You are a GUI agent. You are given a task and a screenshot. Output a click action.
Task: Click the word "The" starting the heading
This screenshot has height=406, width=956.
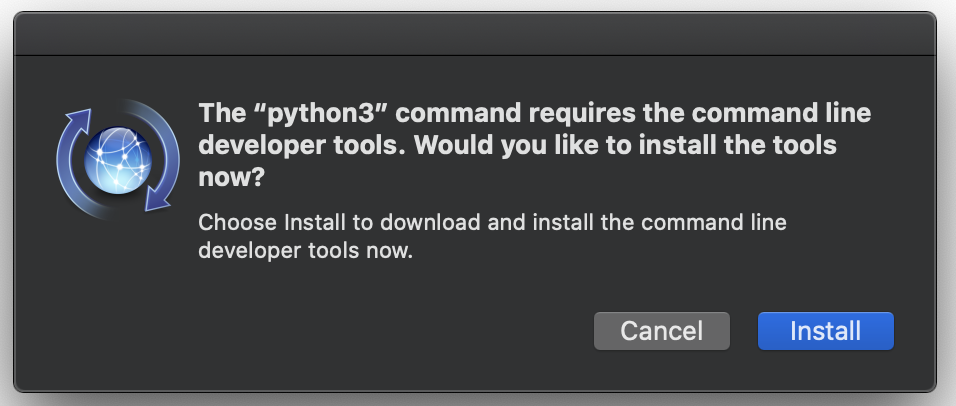coord(222,113)
